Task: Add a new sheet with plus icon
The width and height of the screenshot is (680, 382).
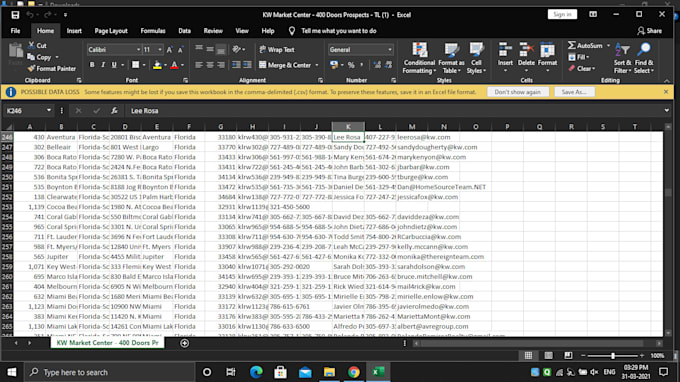Action: click(x=184, y=343)
